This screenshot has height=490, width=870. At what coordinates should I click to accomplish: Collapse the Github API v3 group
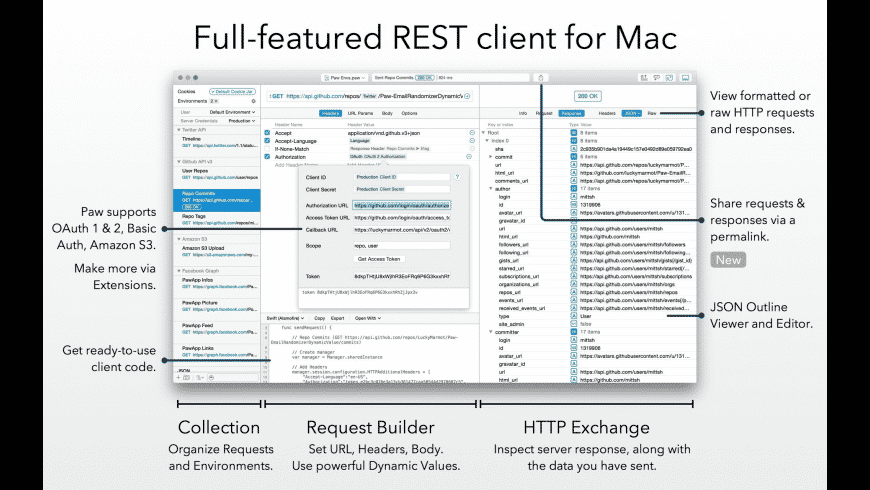179,162
